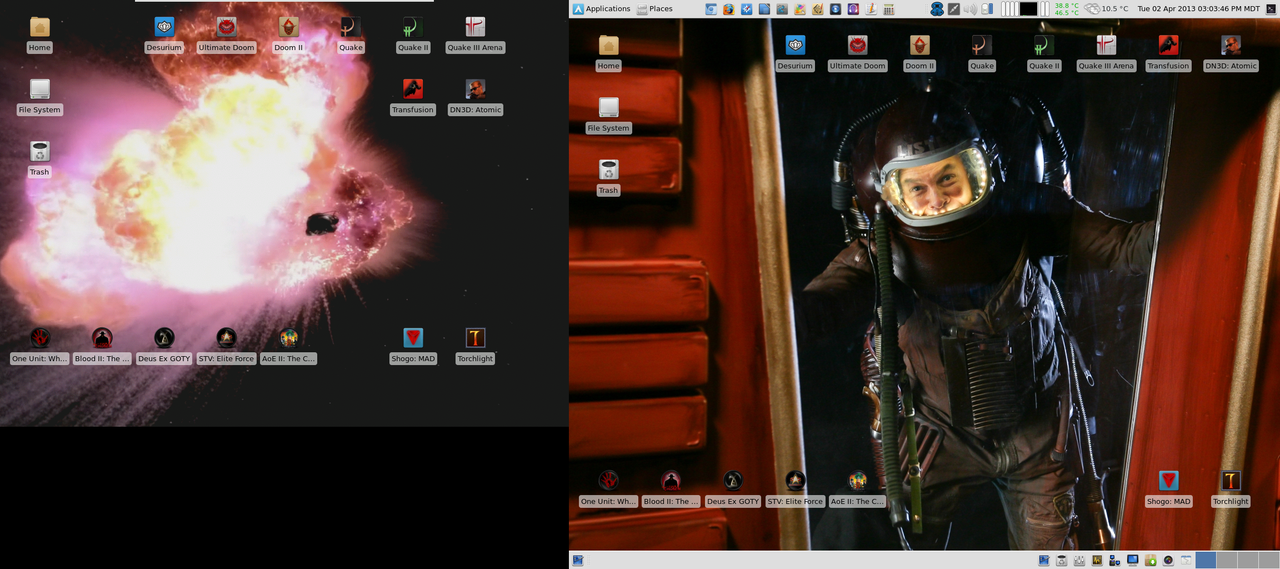Image resolution: width=1280 pixels, height=569 pixels.
Task: Click the volume speaker icon in panel
Action: [x=970, y=9]
